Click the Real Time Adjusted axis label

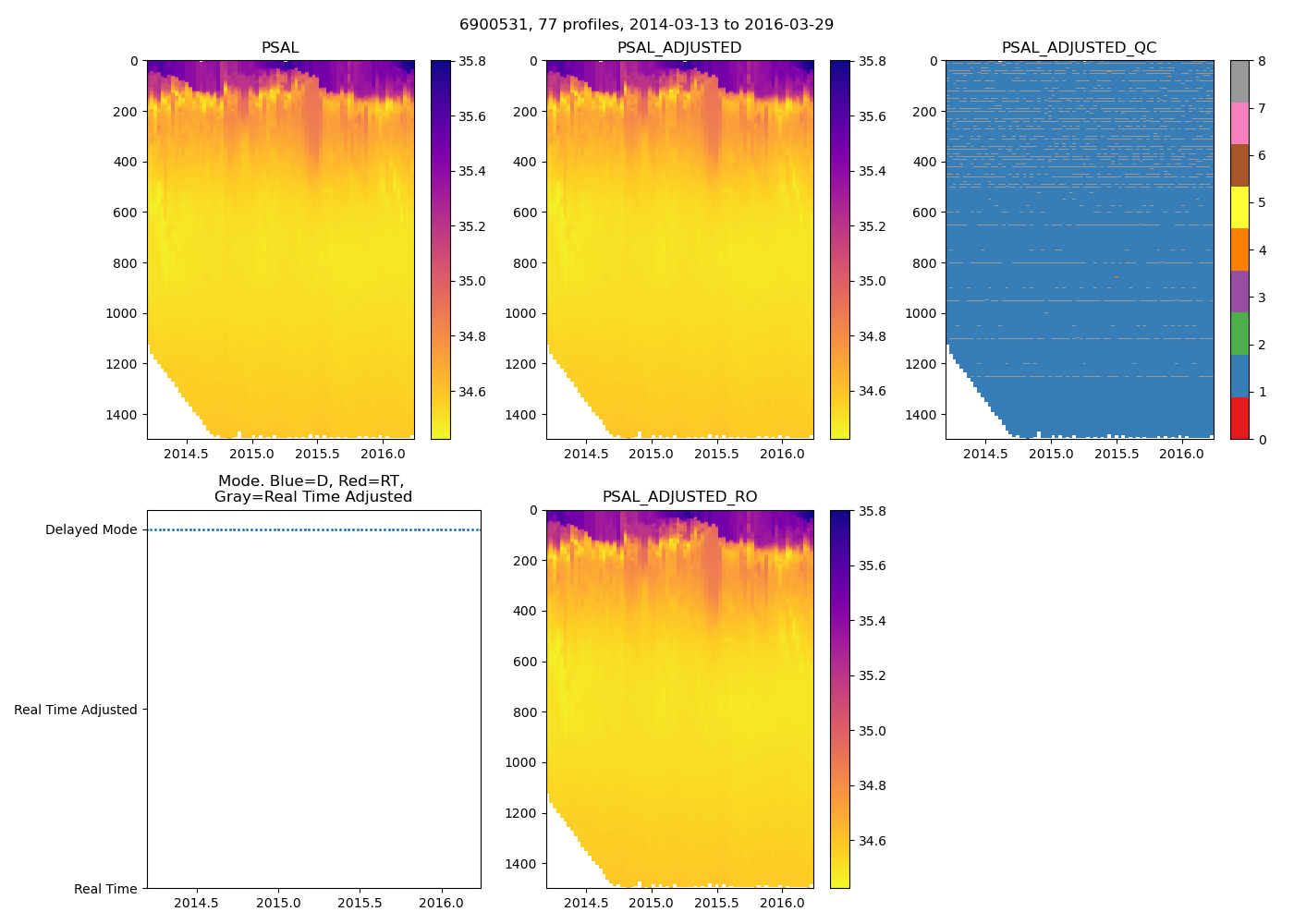[76, 710]
